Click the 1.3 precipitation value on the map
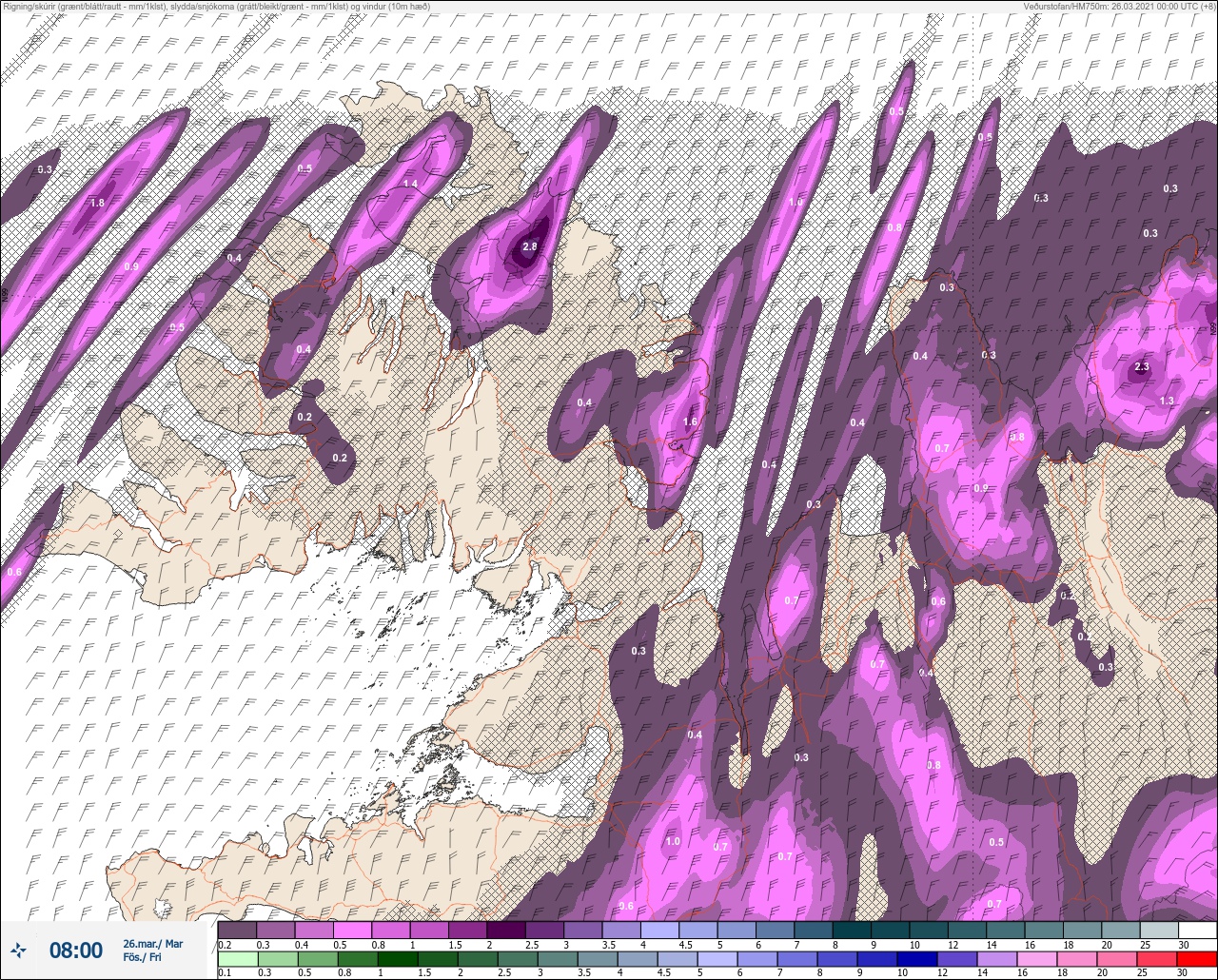The image size is (1218, 980). pos(1168,402)
